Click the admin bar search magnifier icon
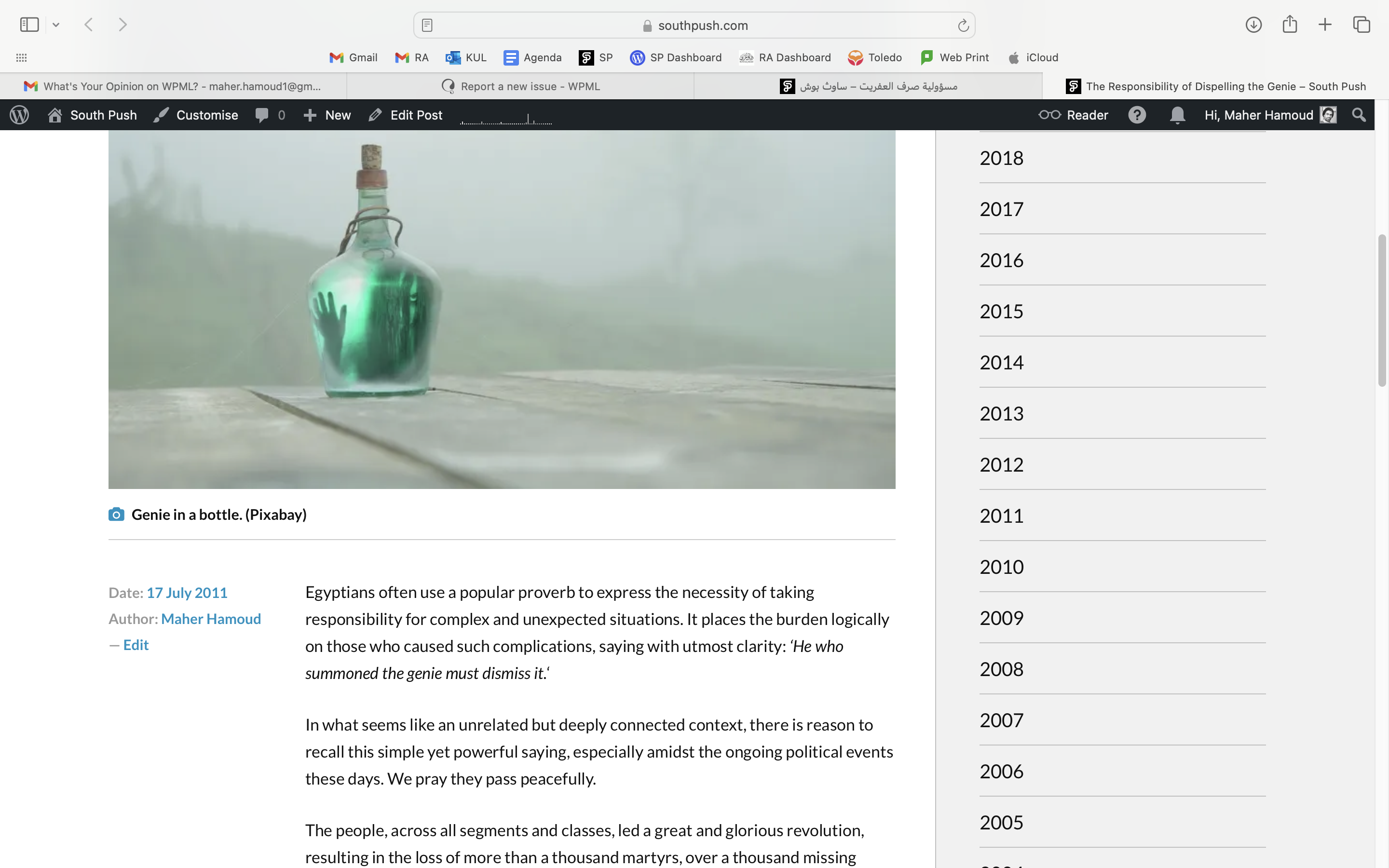1389x868 pixels. click(x=1359, y=115)
